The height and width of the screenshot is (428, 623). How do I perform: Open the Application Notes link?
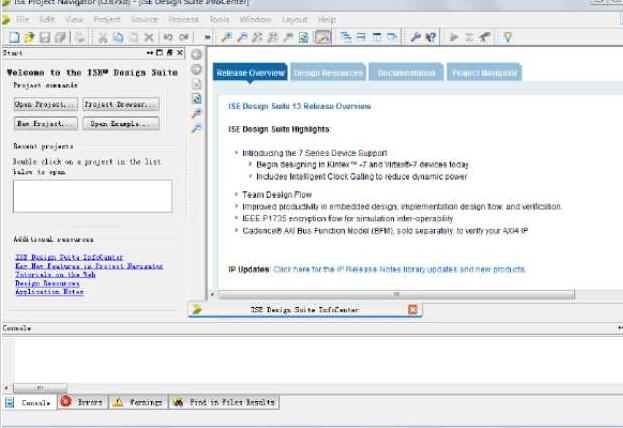[x=49, y=292]
